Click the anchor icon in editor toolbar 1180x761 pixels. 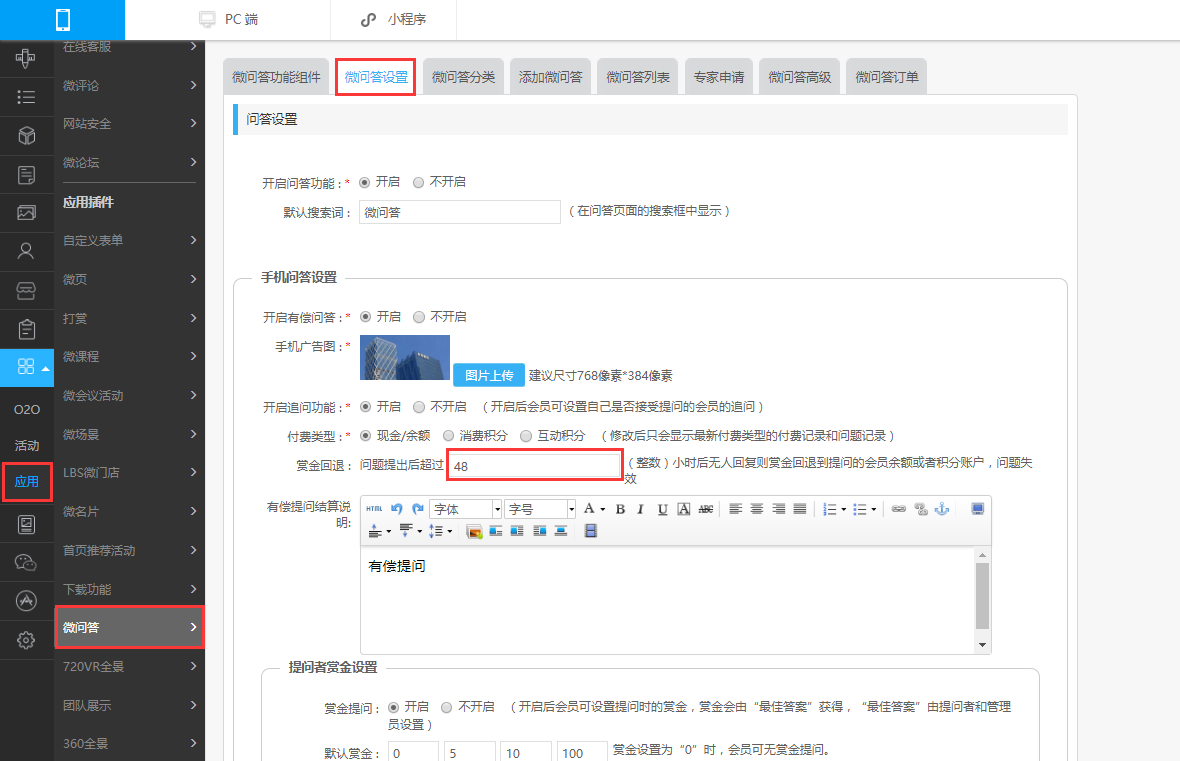941,510
